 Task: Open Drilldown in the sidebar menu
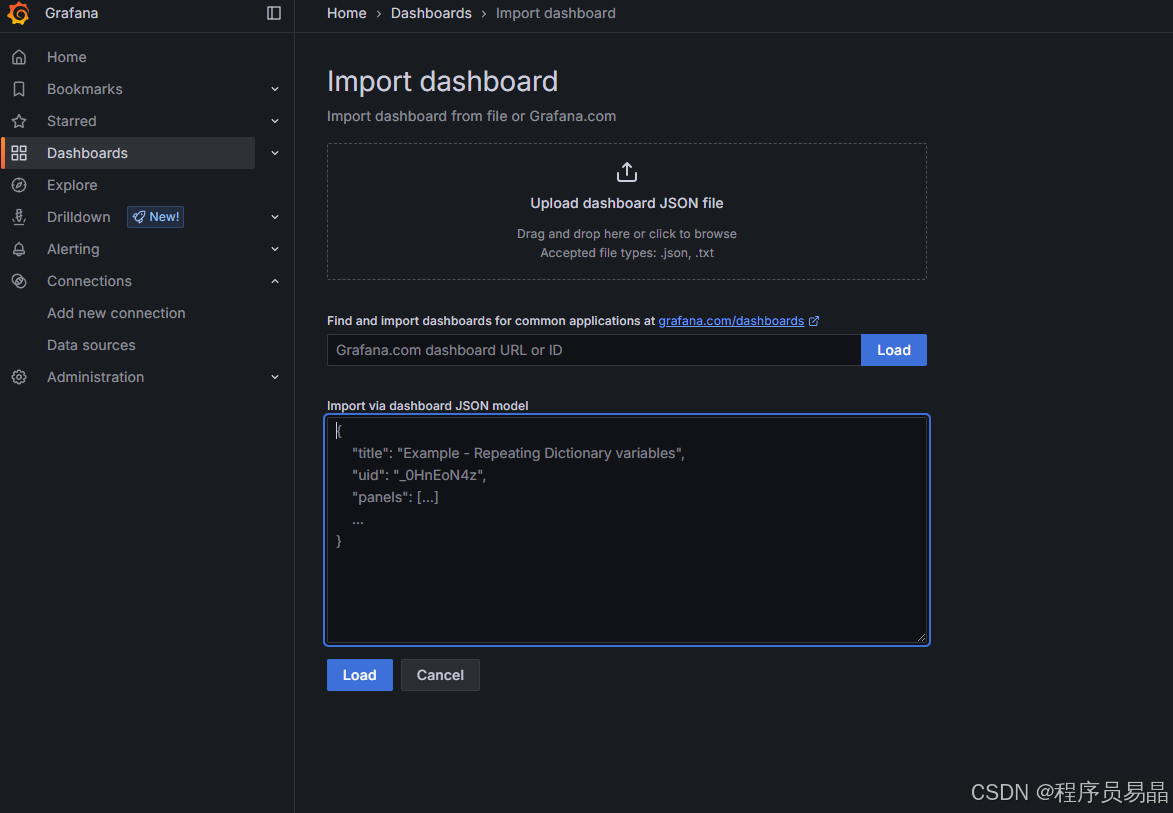tap(79, 217)
